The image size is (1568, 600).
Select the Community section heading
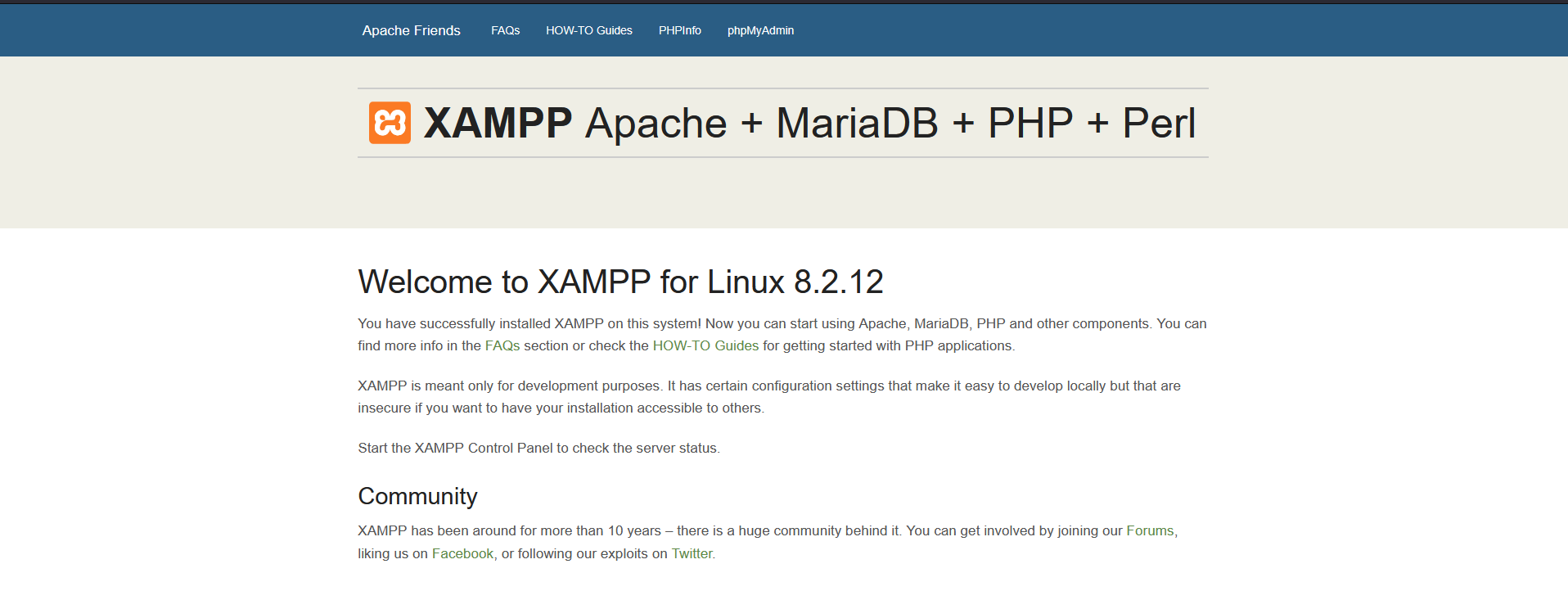click(417, 496)
